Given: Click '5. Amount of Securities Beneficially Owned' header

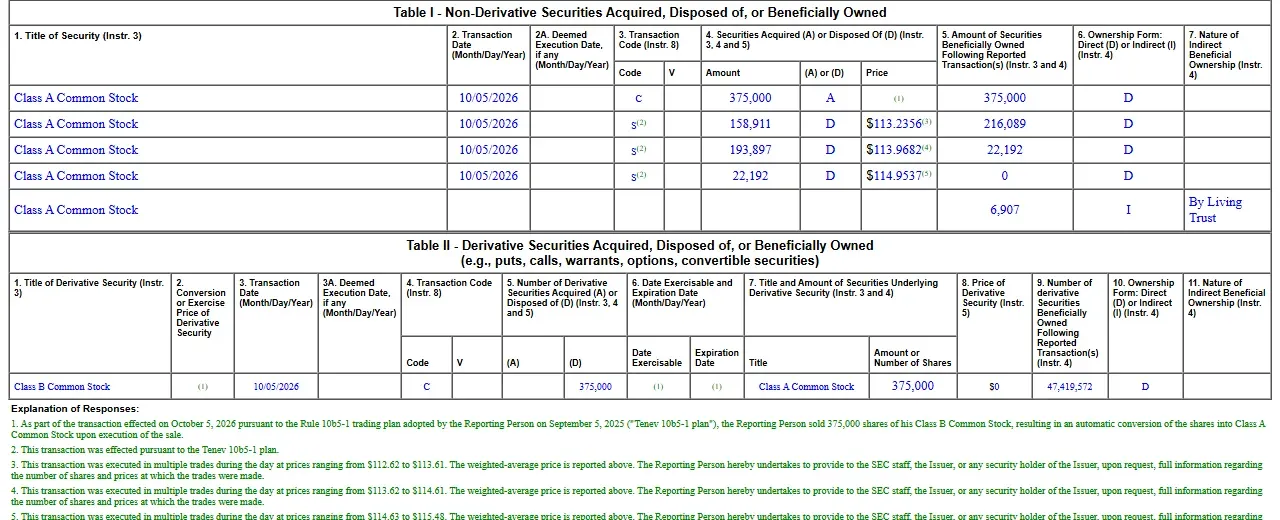Looking at the screenshot, I should pyautogui.click(x=1004, y=50).
